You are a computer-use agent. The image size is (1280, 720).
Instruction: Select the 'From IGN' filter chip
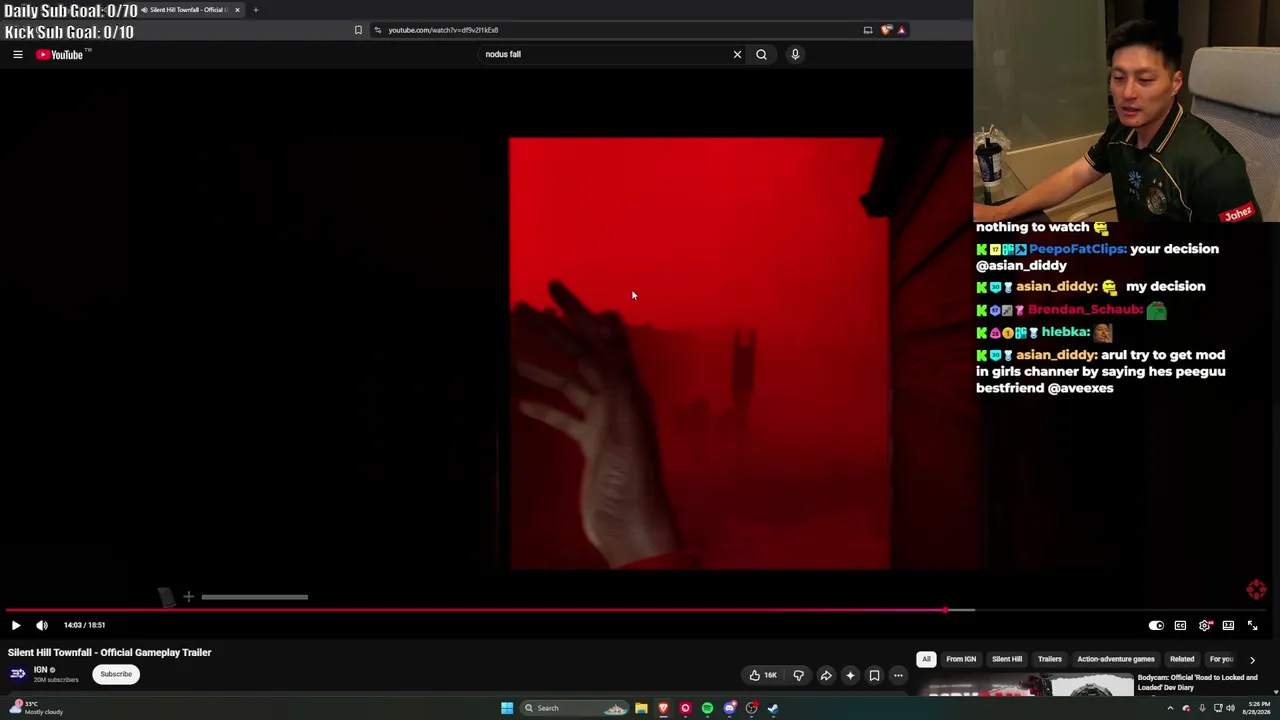(961, 659)
